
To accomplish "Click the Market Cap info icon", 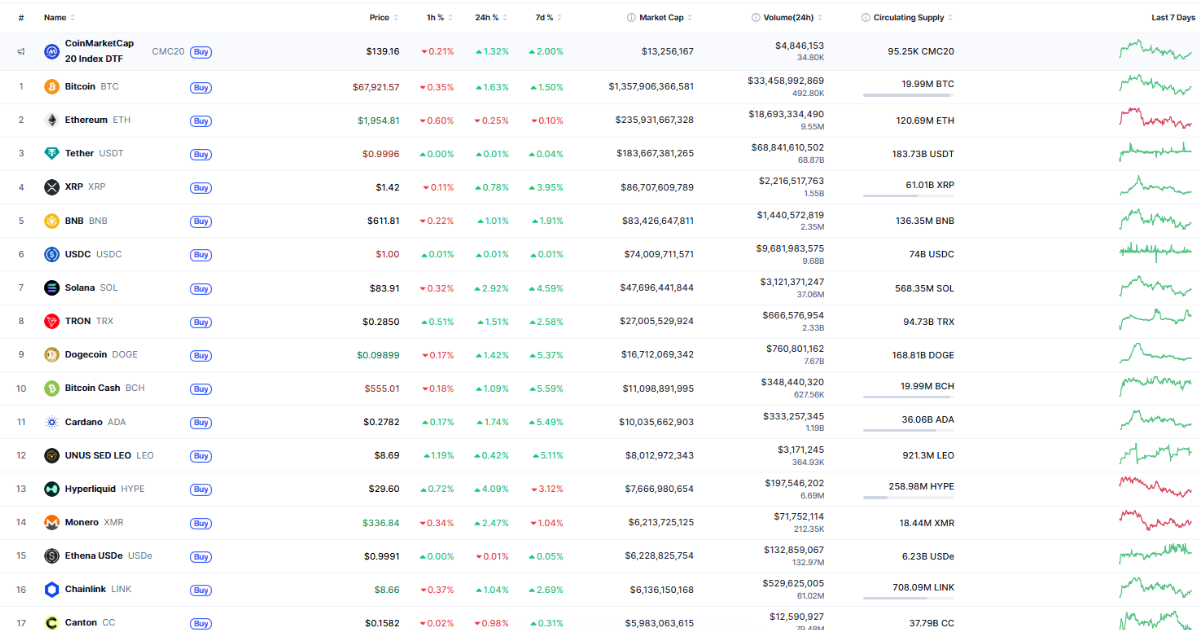I will (631, 17).
